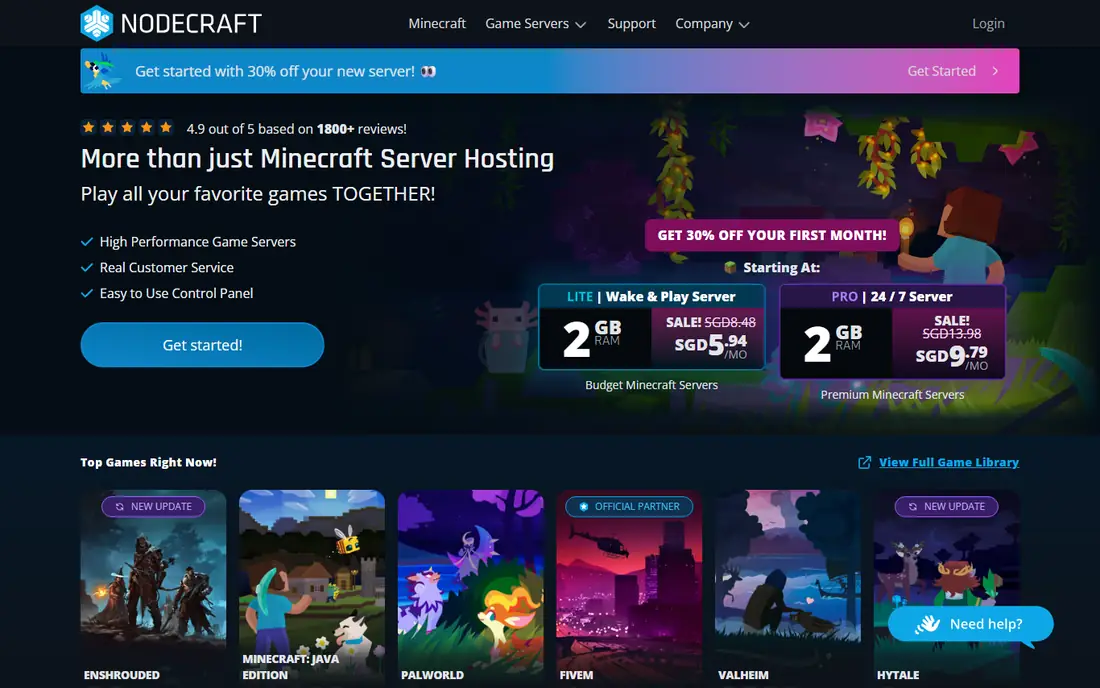
Task: Click the NODECRAFT wordmark text
Action: 191,23
